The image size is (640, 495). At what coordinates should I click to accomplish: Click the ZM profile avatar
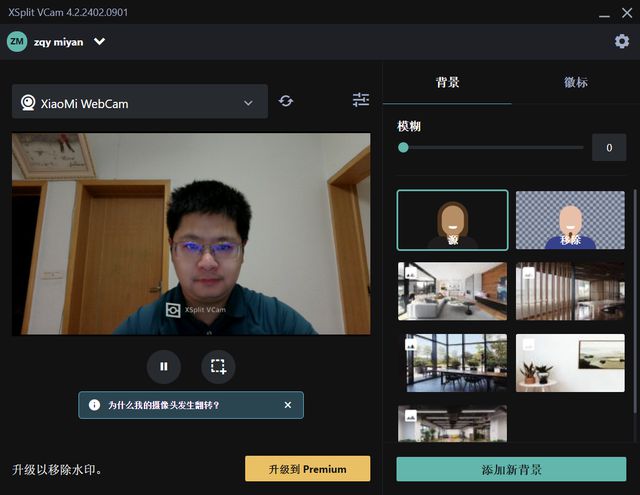[x=17, y=42]
